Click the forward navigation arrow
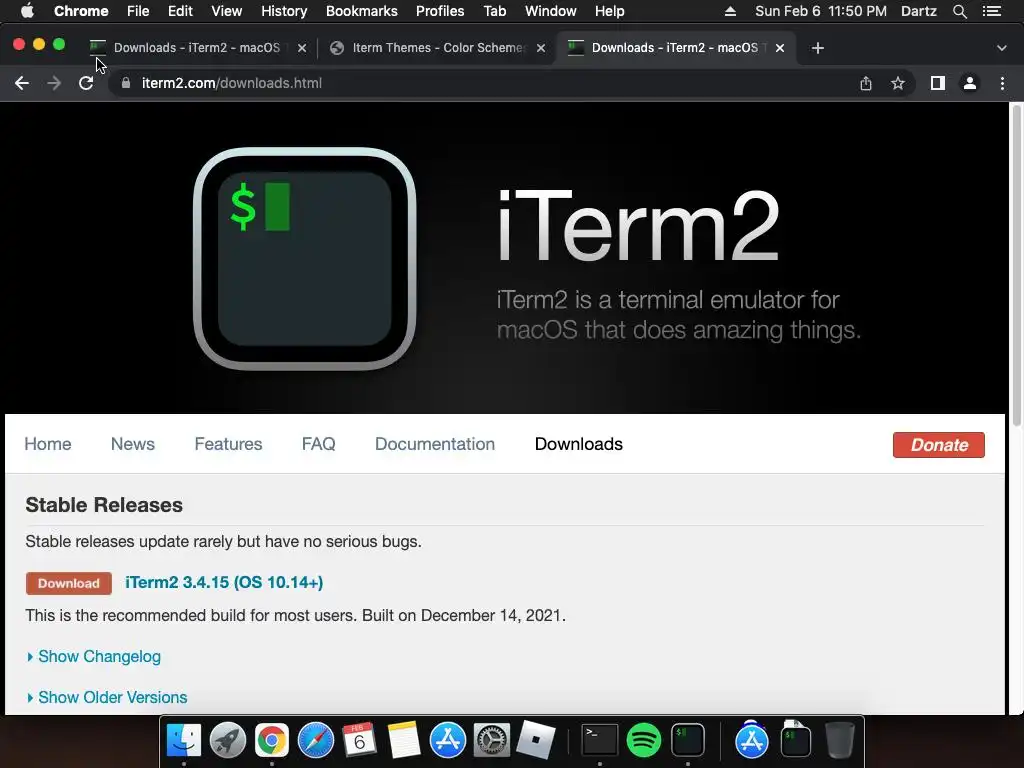Viewport: 1024px width, 768px height. tap(54, 83)
